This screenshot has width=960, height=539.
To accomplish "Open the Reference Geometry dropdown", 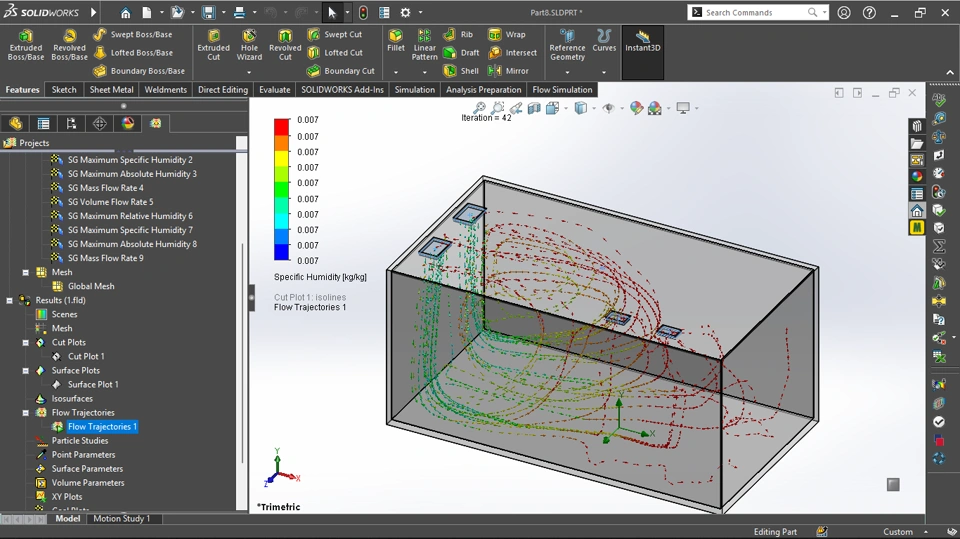I will (x=567, y=72).
